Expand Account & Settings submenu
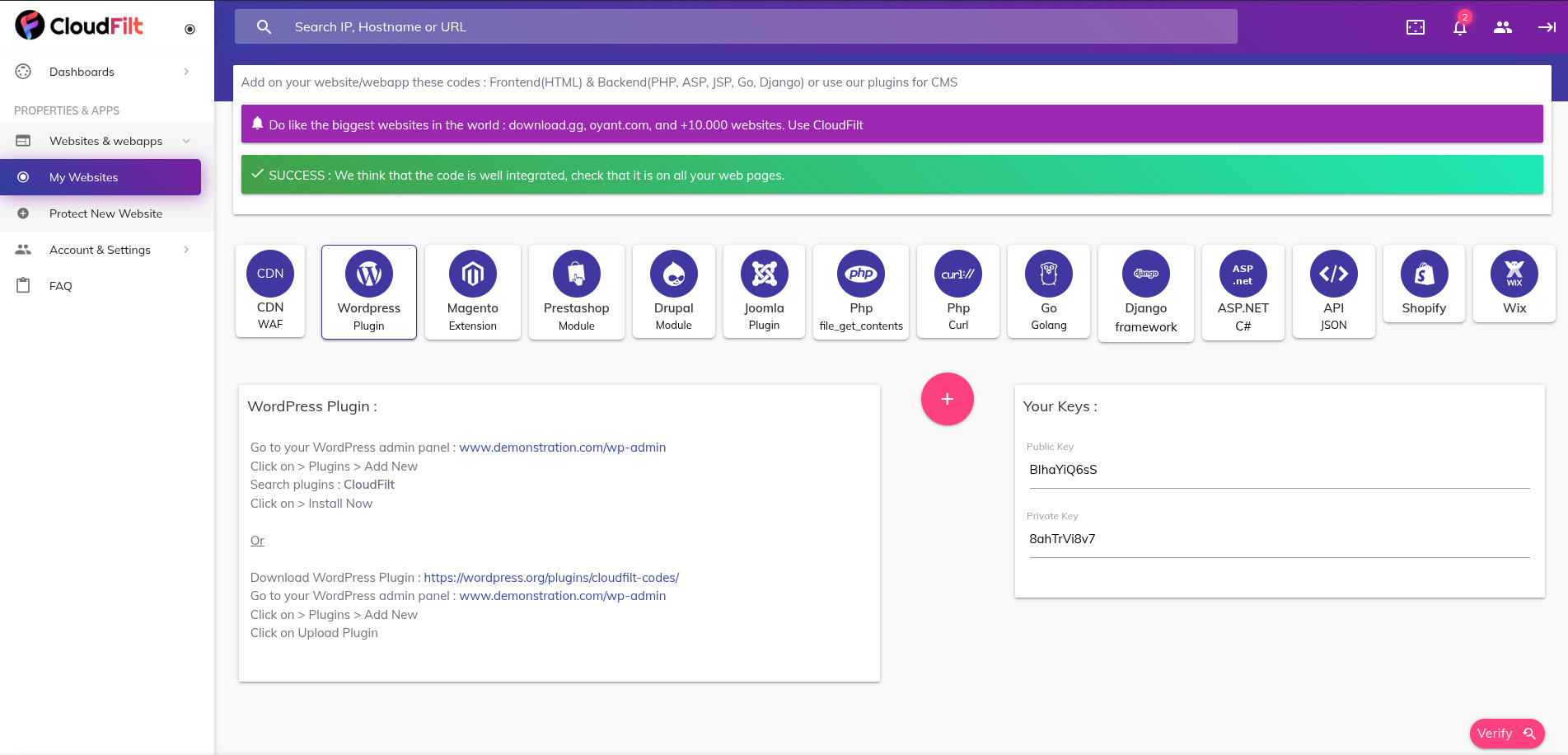 coord(186,250)
